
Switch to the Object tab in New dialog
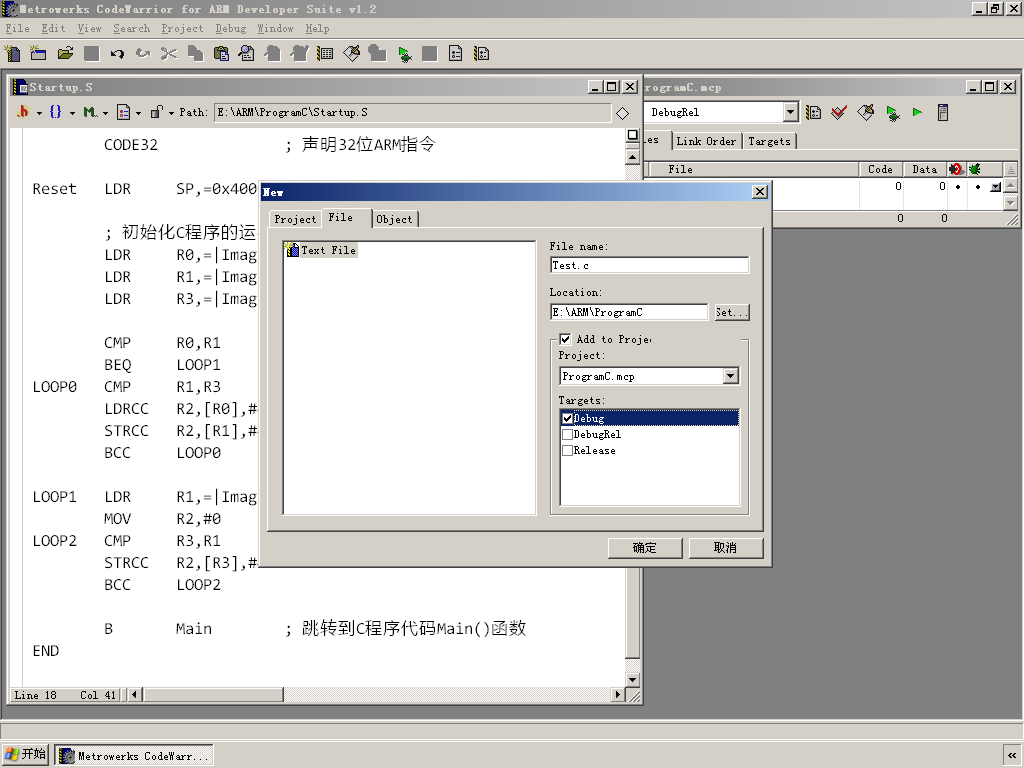pos(394,219)
